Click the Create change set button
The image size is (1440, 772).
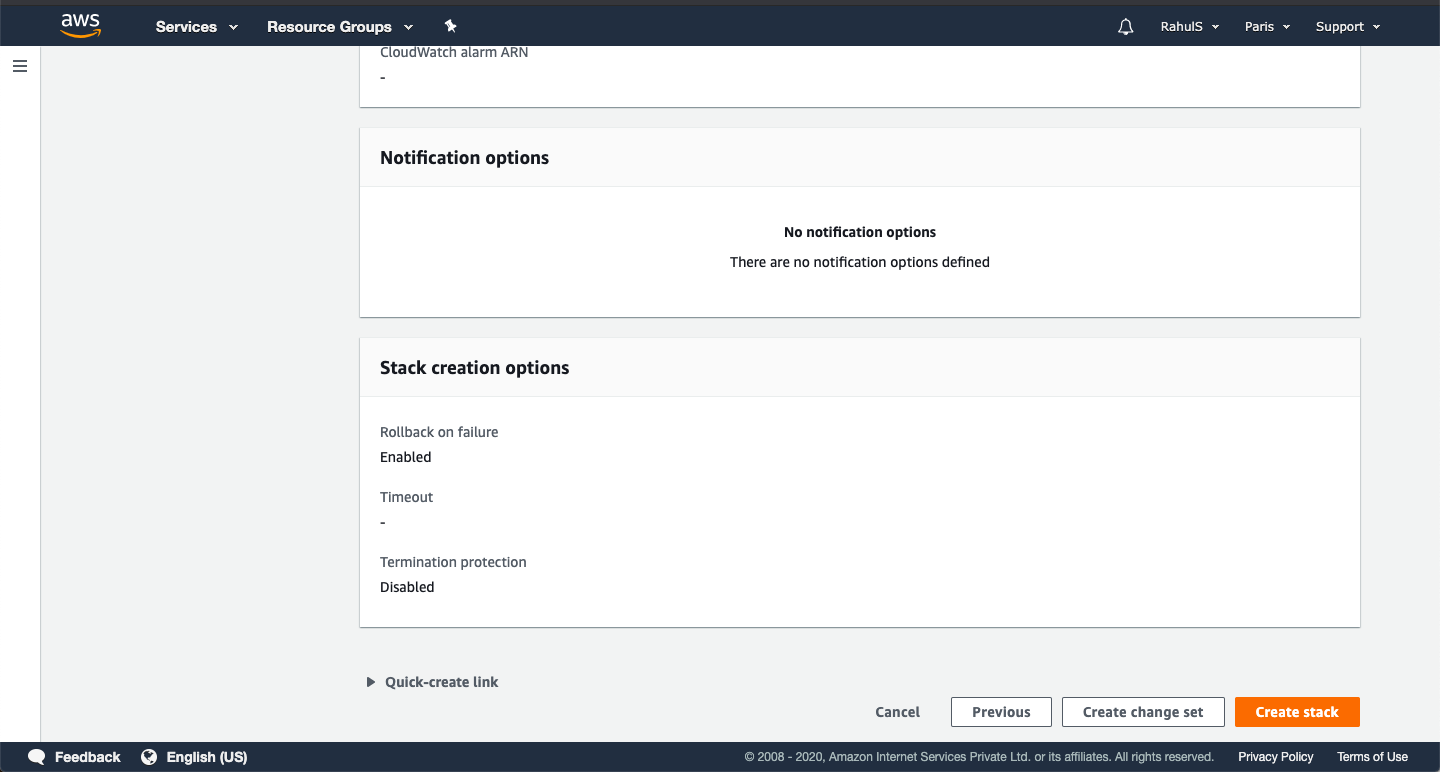1143,712
